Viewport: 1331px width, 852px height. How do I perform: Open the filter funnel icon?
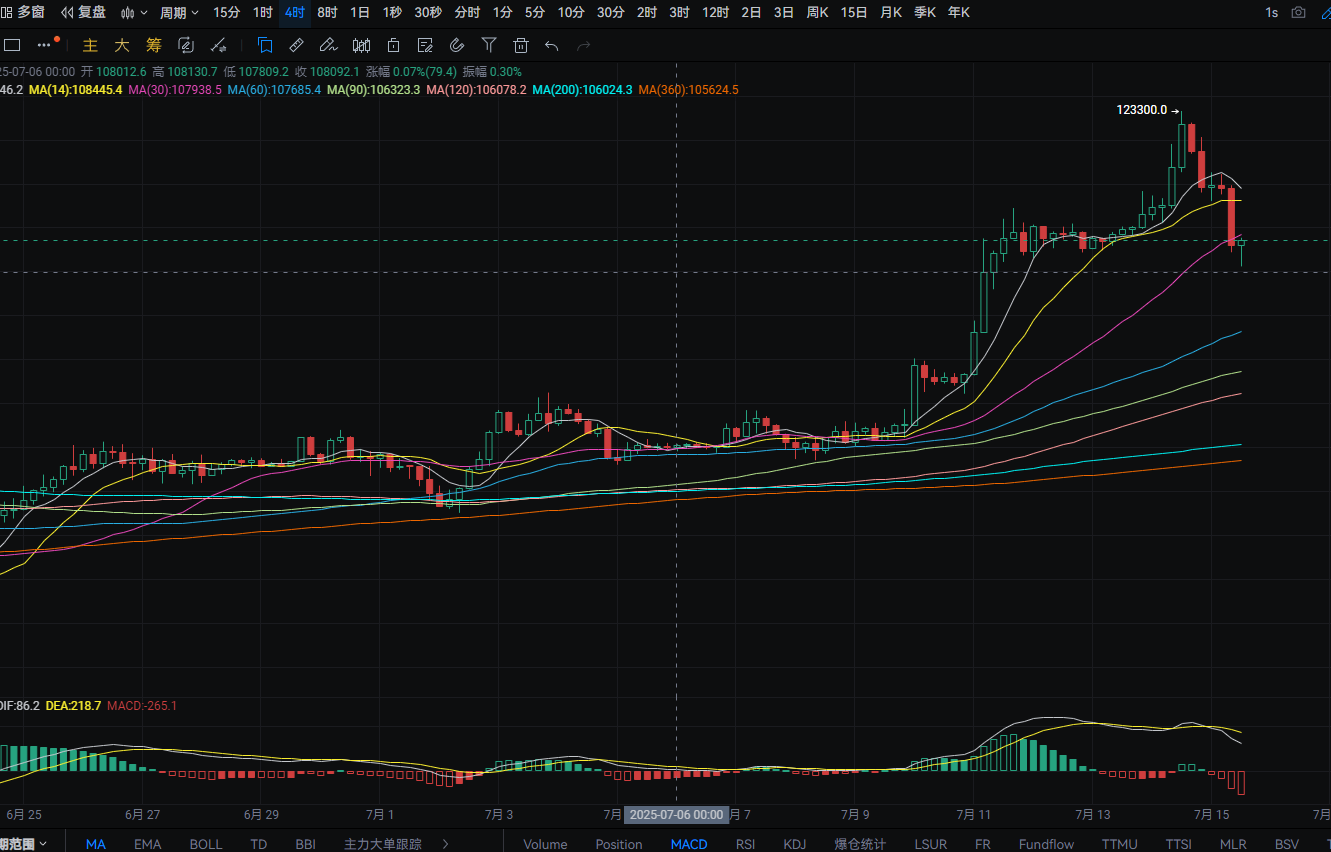tap(489, 45)
